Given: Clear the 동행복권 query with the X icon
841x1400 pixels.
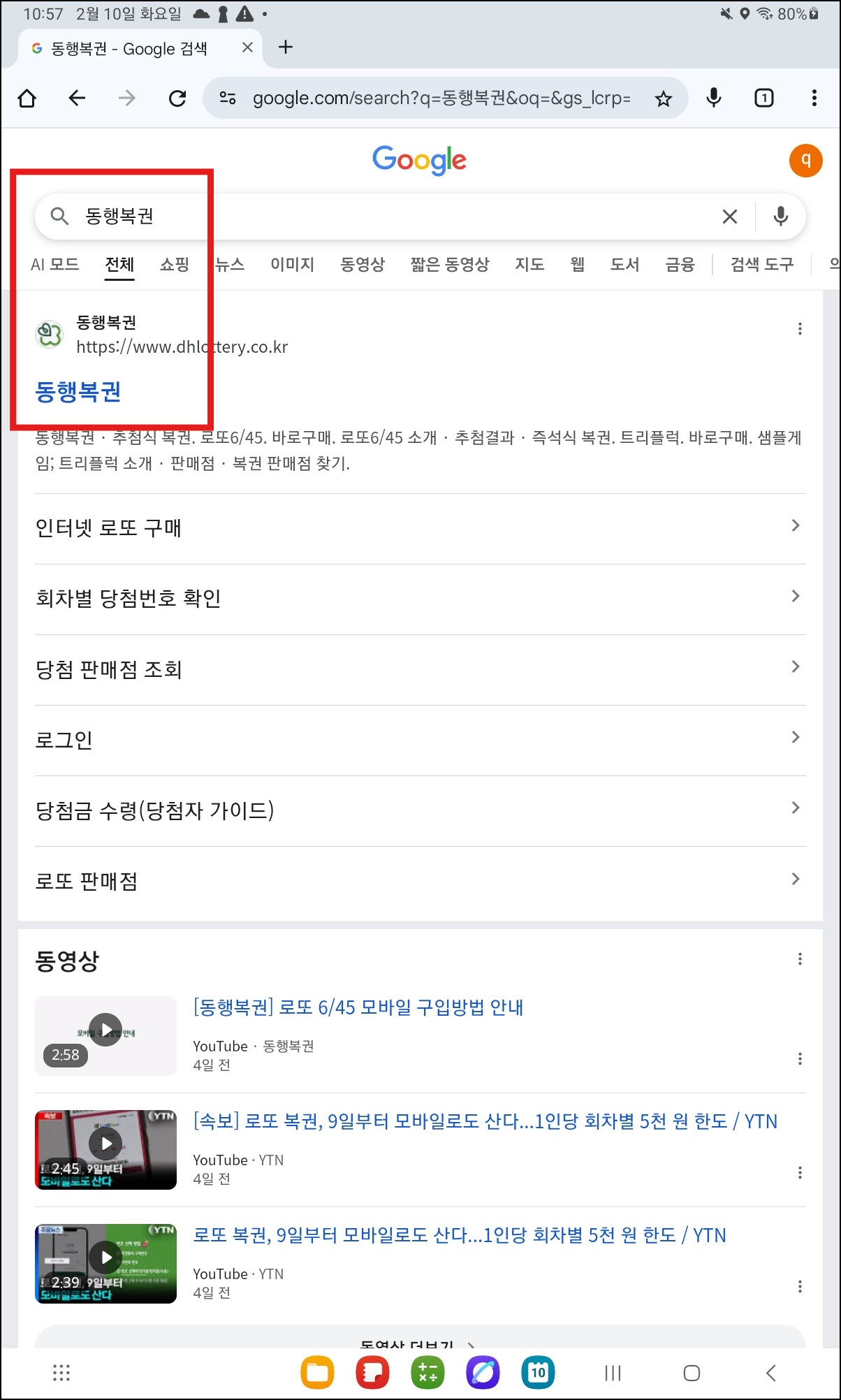Looking at the screenshot, I should (x=729, y=217).
